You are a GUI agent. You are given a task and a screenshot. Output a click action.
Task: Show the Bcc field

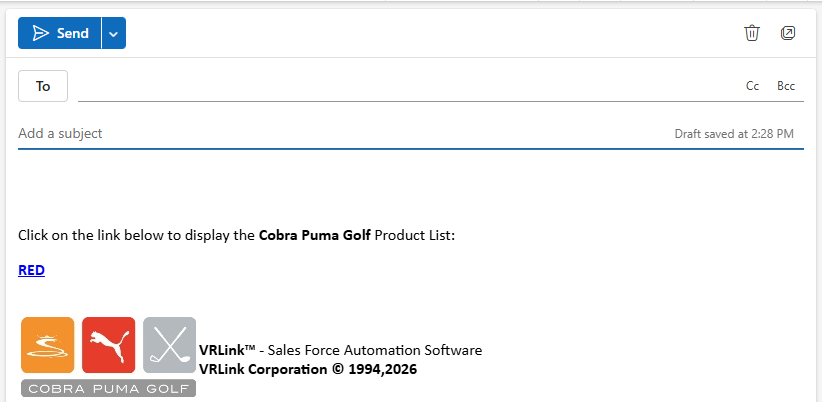pyautogui.click(x=786, y=86)
